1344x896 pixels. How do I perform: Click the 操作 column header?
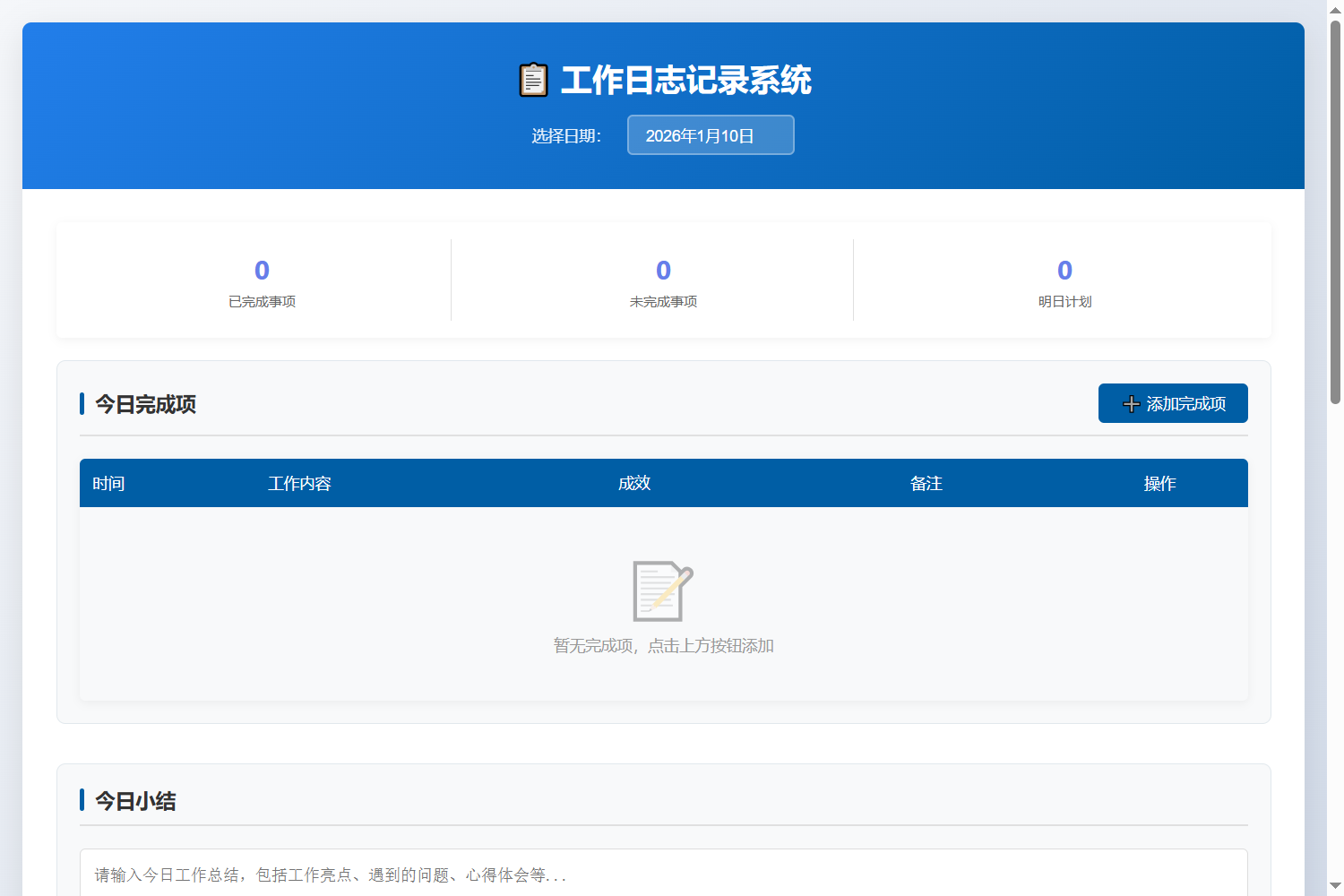pyautogui.click(x=1159, y=483)
